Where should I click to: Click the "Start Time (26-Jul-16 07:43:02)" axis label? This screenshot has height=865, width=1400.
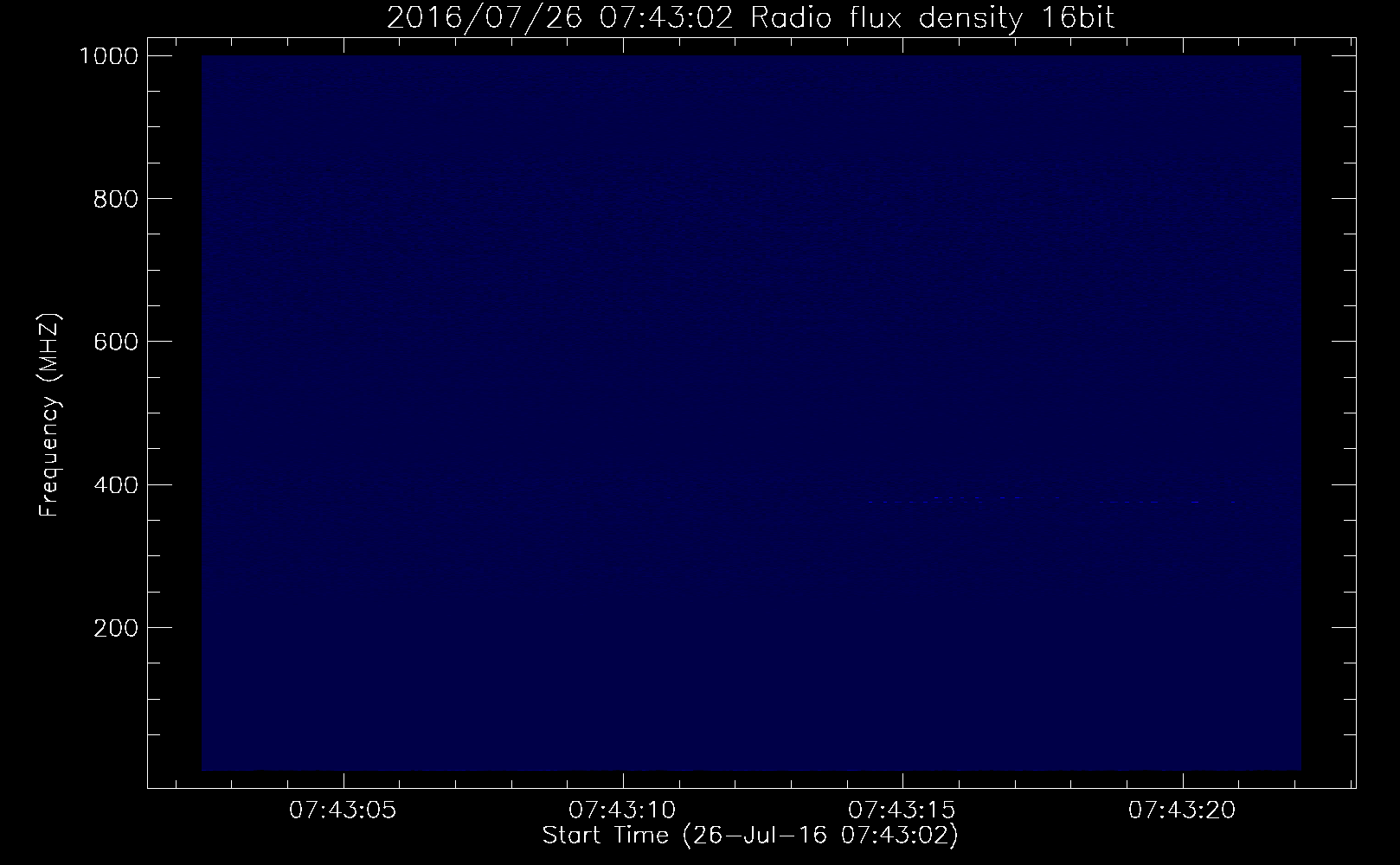750,836
